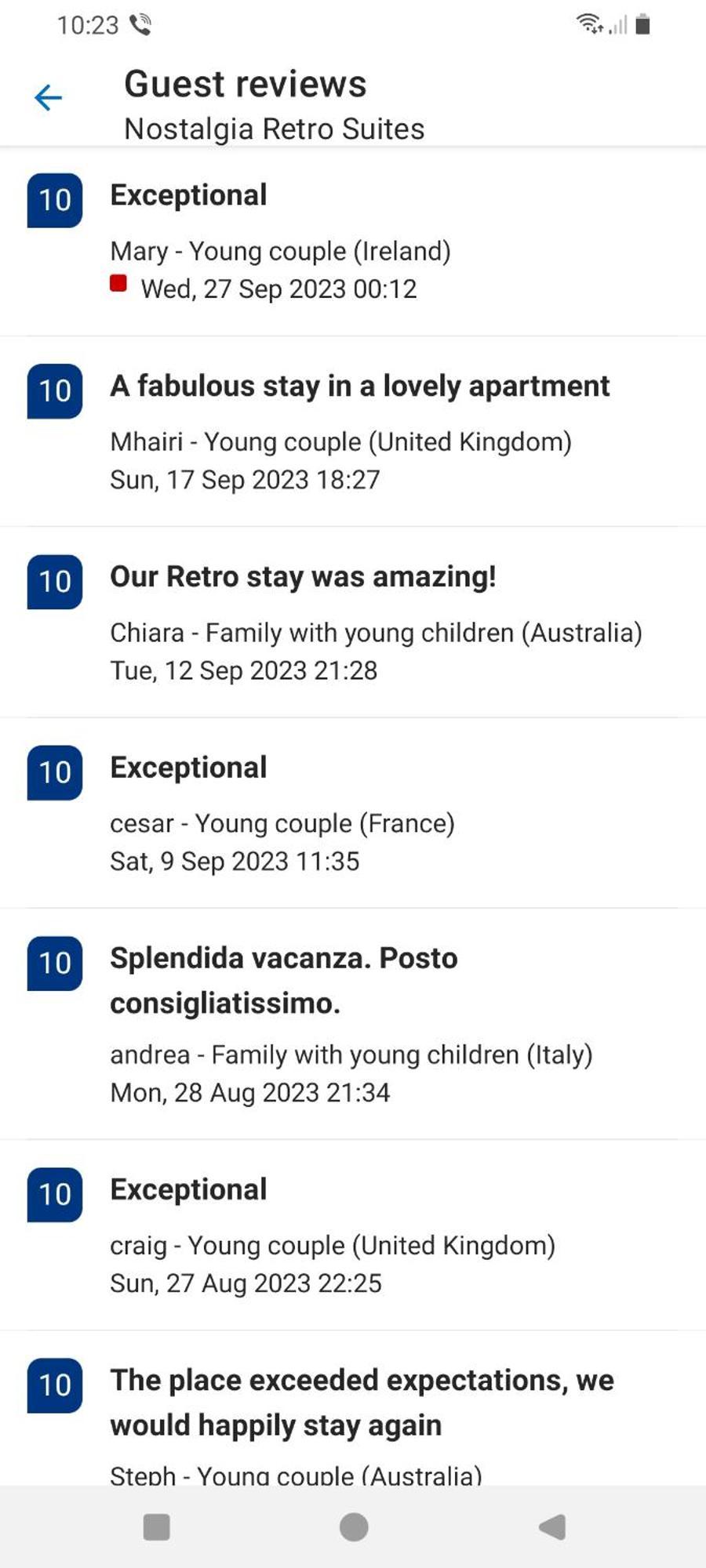Tap Nostalgia Retro Suites subtitle
Image resolution: width=706 pixels, height=1568 pixels.
(x=275, y=129)
